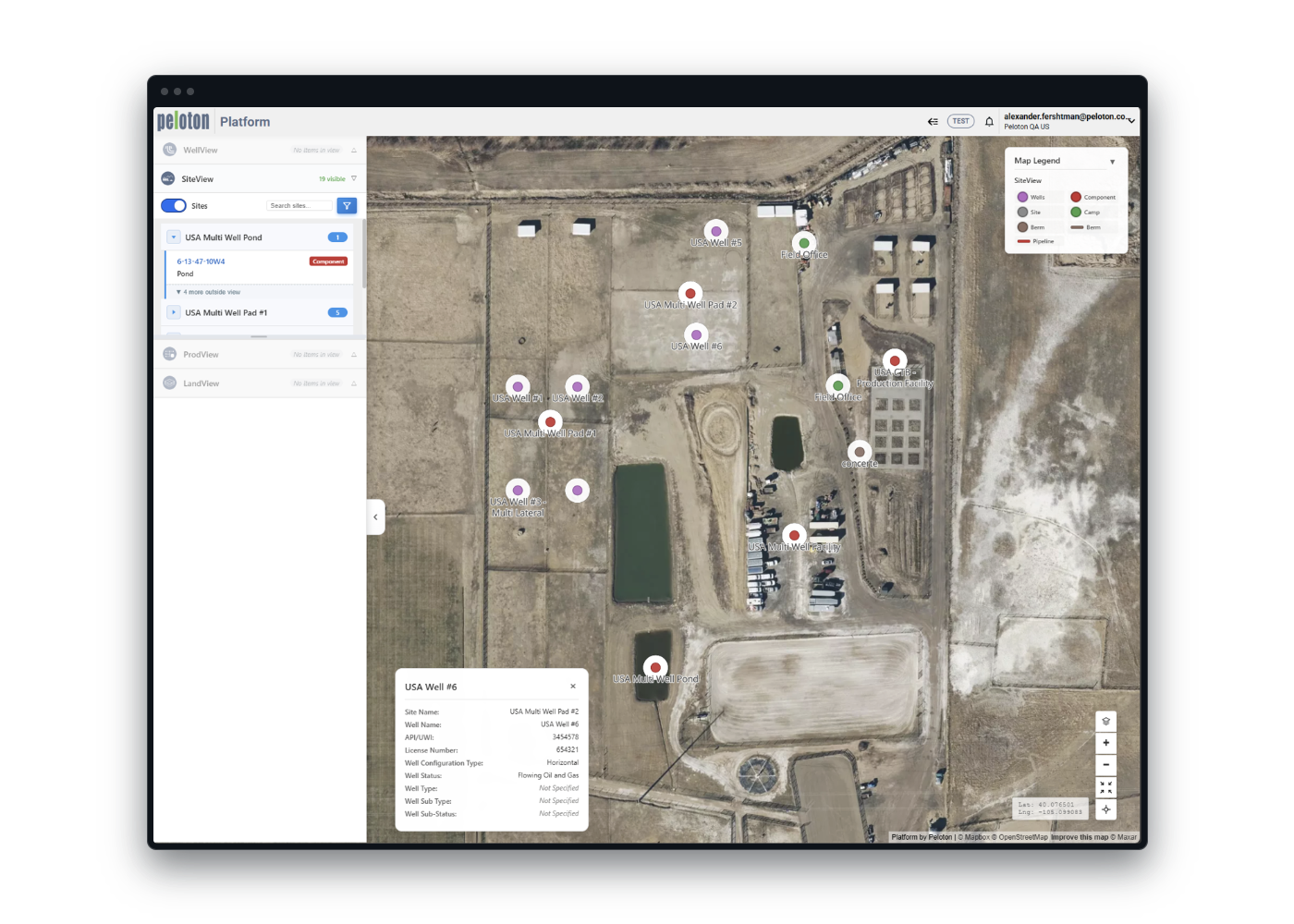1294x924 pixels.
Task: Open the site filter funnel button
Action: pos(347,206)
